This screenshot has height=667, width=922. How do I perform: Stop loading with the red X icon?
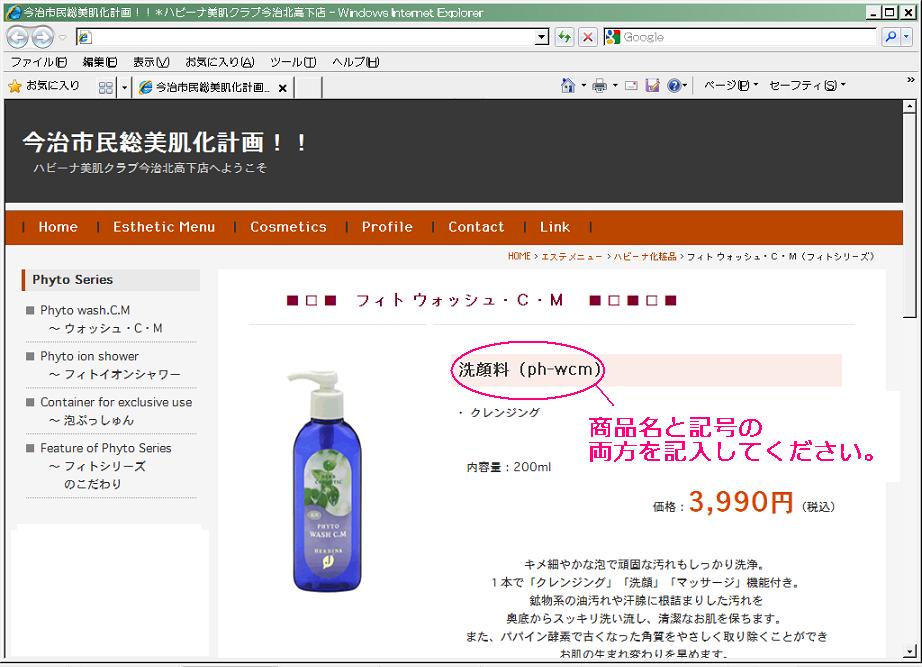point(587,37)
